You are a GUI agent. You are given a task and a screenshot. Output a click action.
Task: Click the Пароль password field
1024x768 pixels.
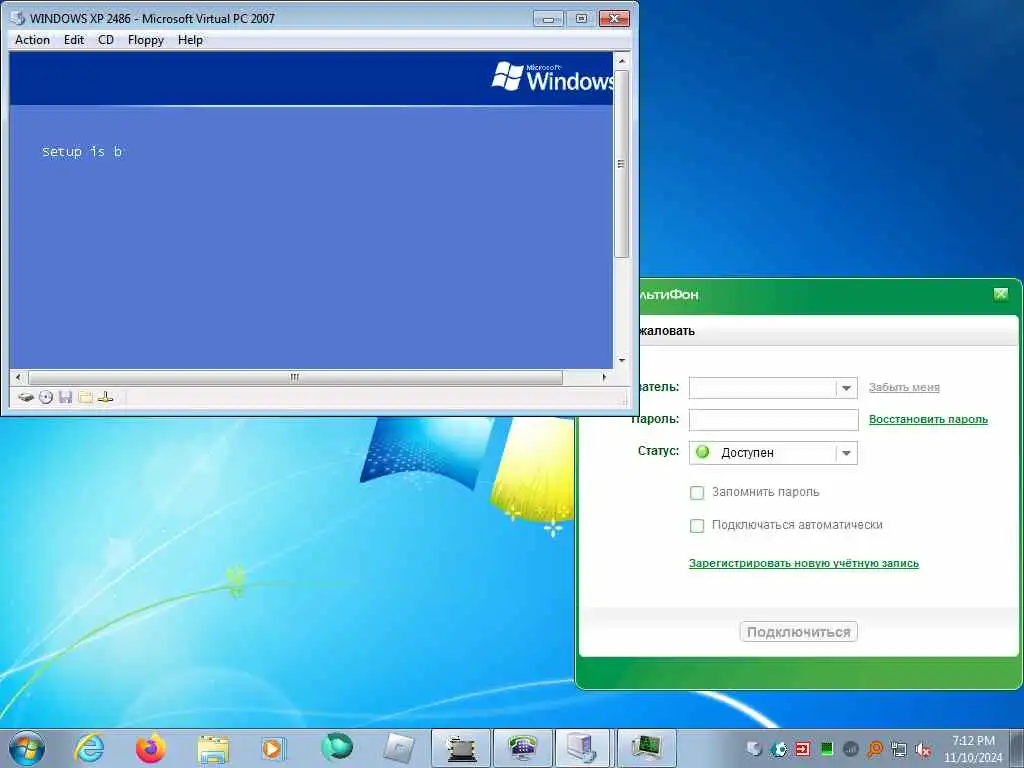[773, 420]
